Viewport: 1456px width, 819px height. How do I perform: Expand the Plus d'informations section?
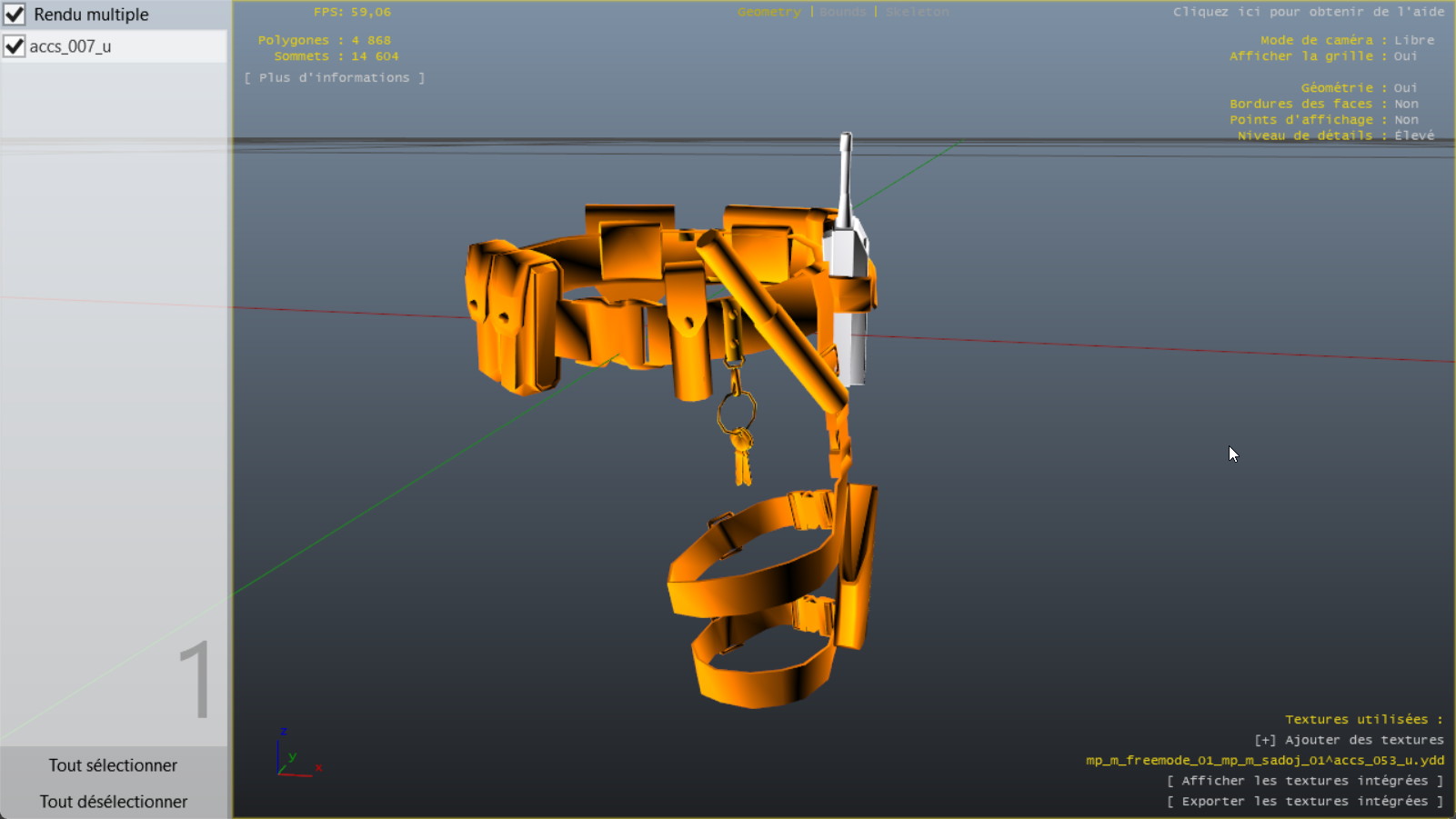point(334,78)
